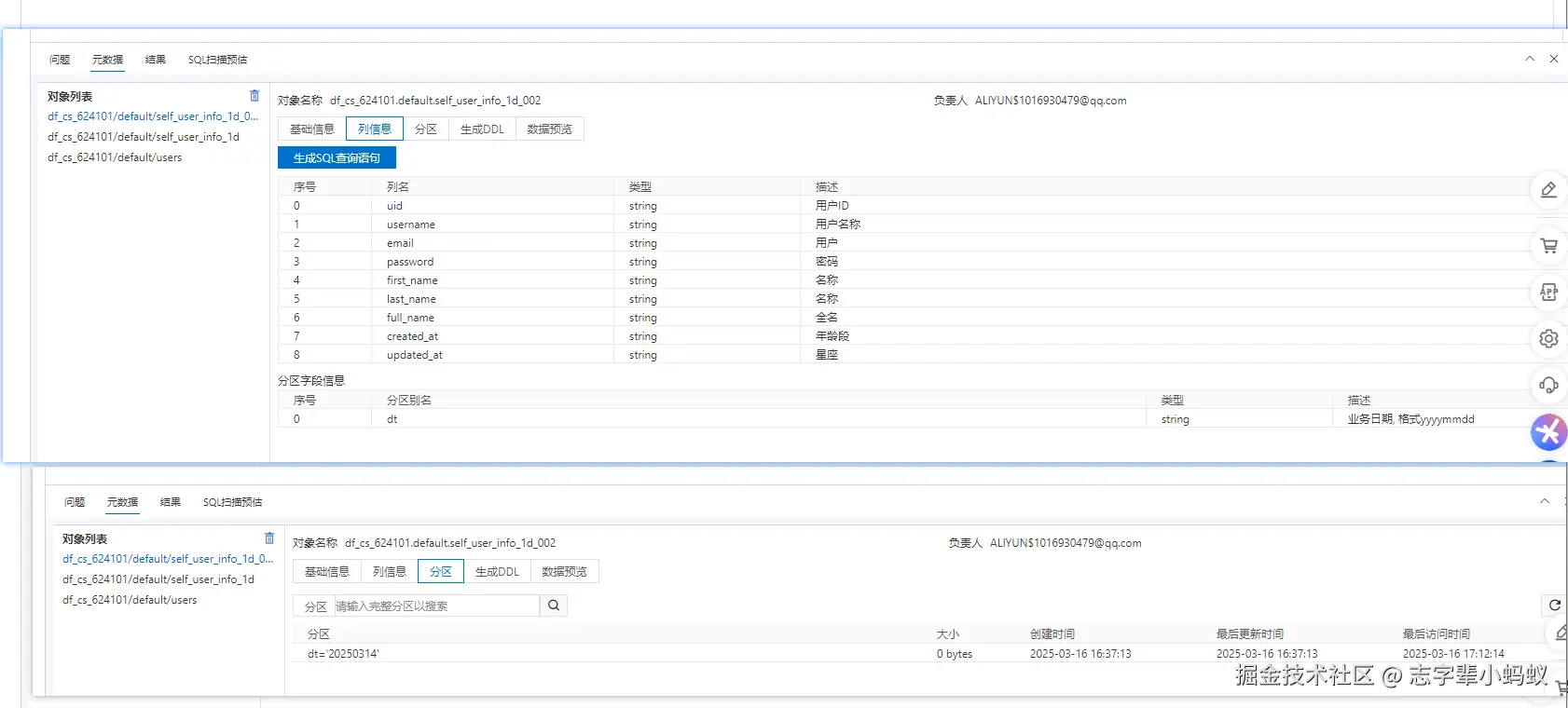Open 数据预览 sub-tab in lower panel
Image resolution: width=1568 pixels, height=708 pixels.
[x=565, y=572]
